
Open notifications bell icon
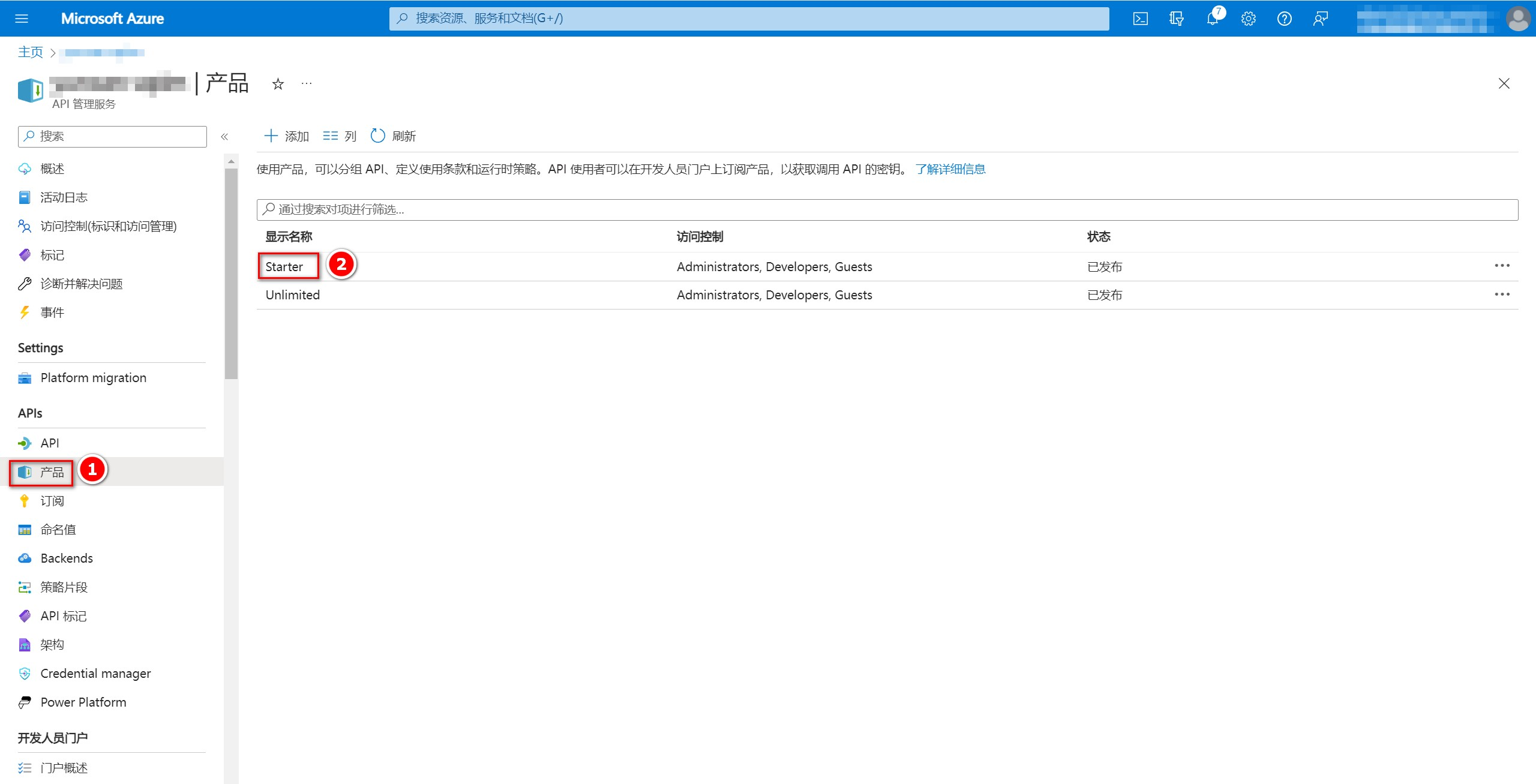1213,19
